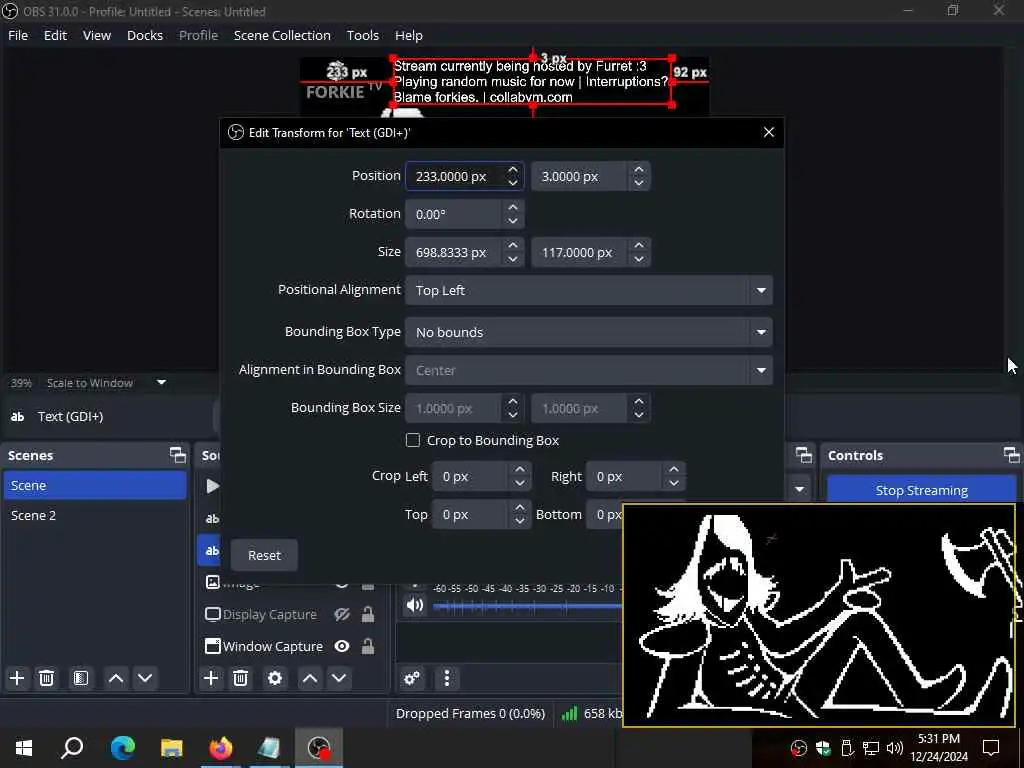Image resolution: width=1024 pixels, height=768 pixels.
Task: Click the Window Capture source icon
Action: [213, 646]
